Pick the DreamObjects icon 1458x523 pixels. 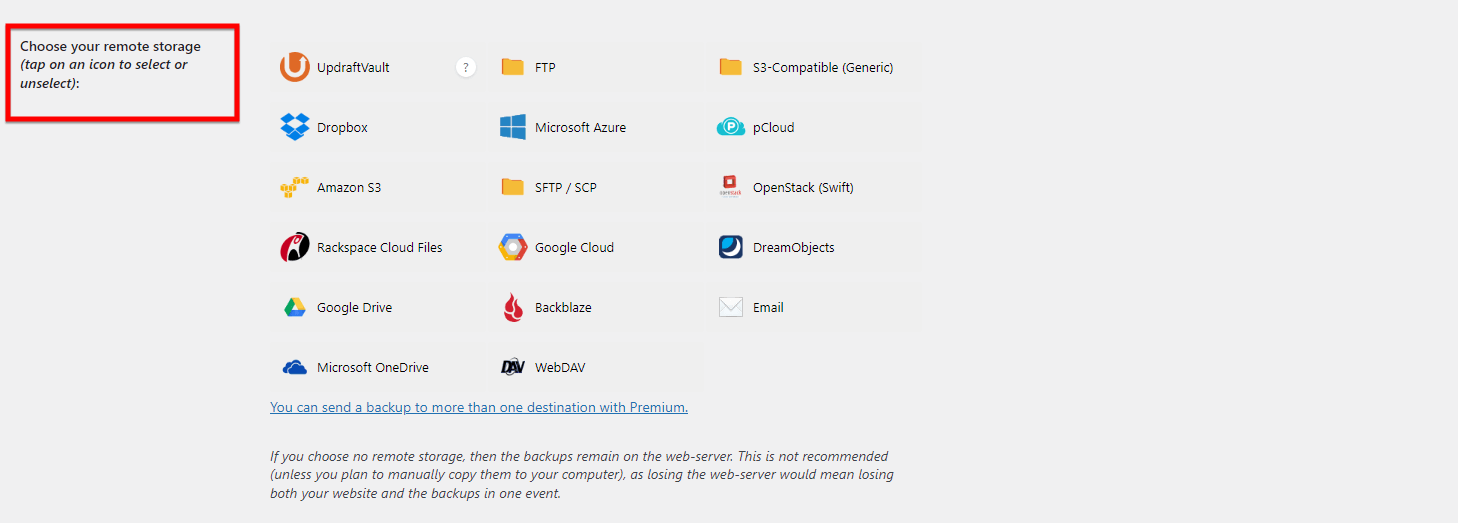(731, 247)
